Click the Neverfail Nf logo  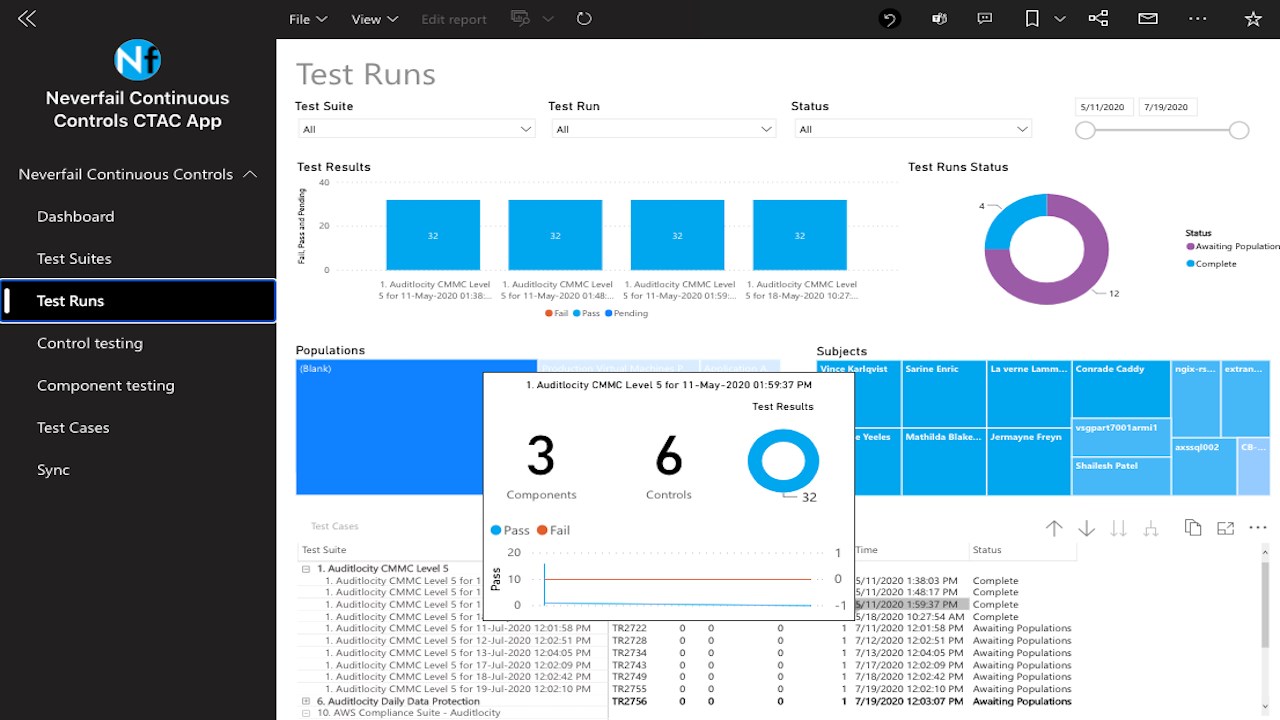click(138, 60)
